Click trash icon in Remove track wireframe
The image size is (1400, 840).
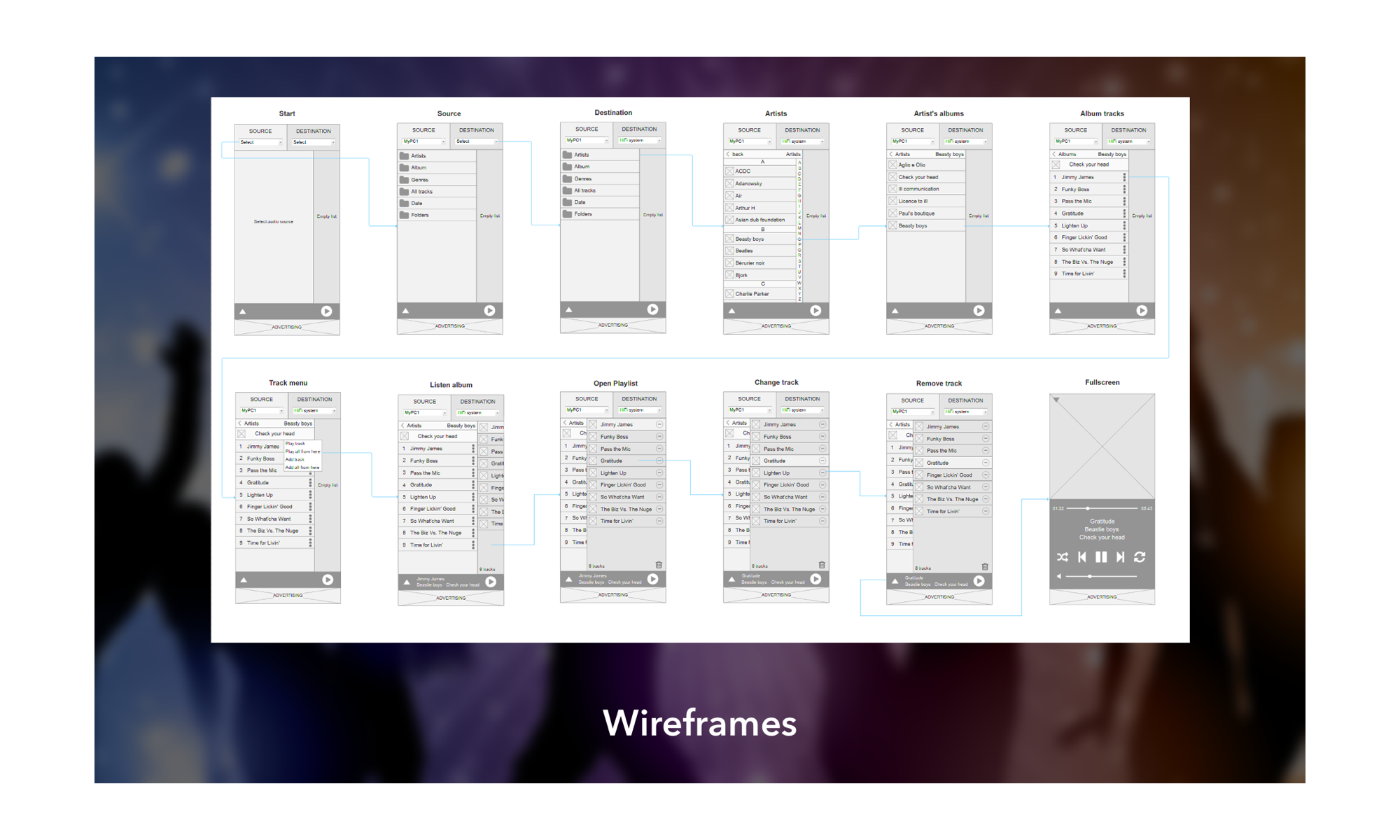(985, 566)
